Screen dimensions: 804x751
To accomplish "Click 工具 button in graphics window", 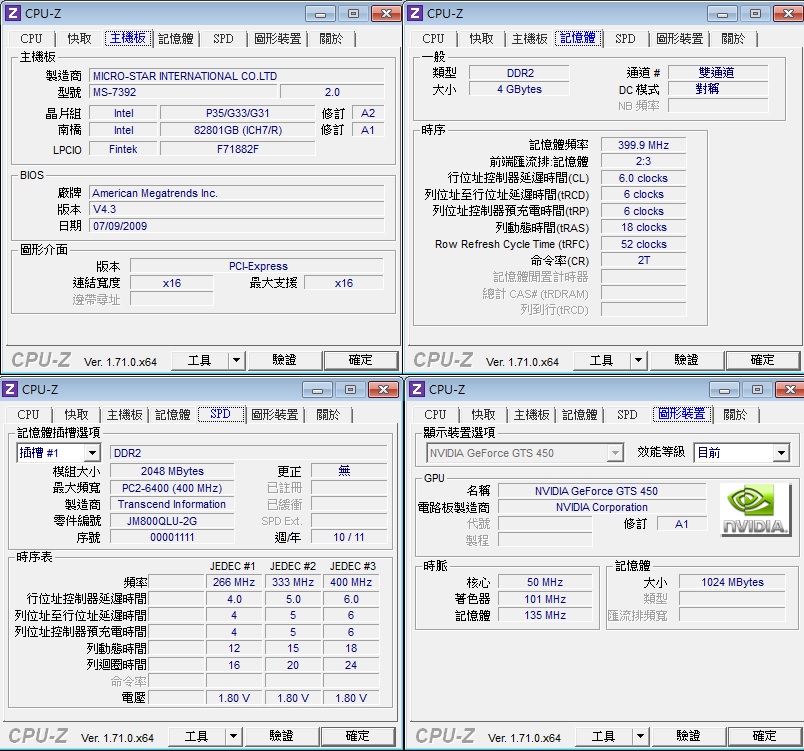I will click(x=604, y=737).
